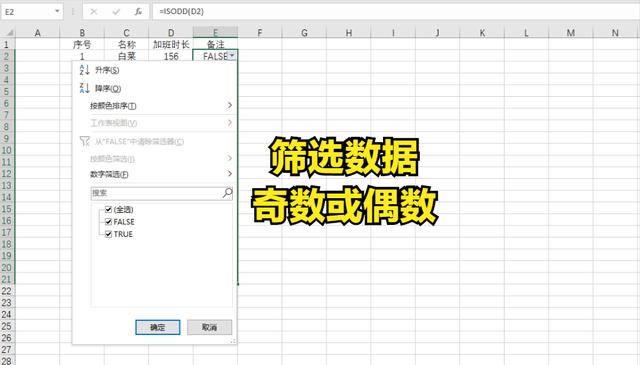Click the ascending sort A-Z icon
This screenshot has width=640, height=365.
84,70
